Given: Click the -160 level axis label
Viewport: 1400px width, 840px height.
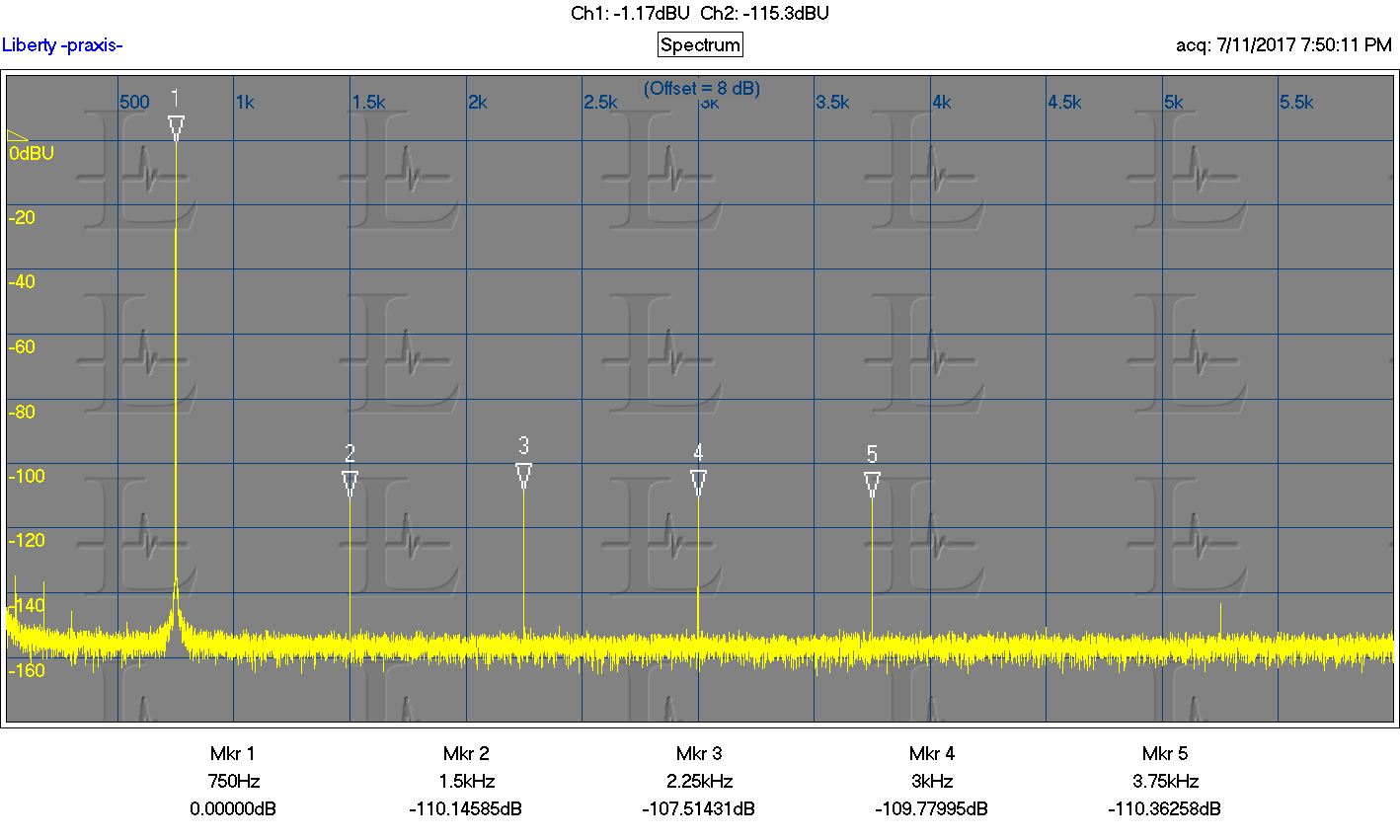Looking at the screenshot, I should (x=27, y=670).
